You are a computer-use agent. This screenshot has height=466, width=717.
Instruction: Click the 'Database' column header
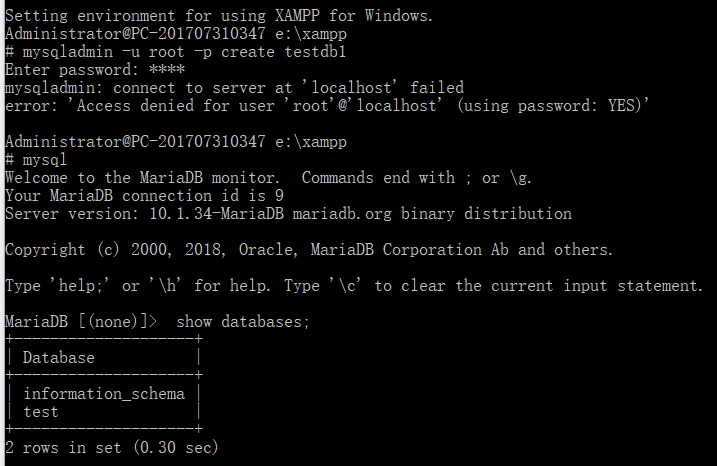[59, 358]
